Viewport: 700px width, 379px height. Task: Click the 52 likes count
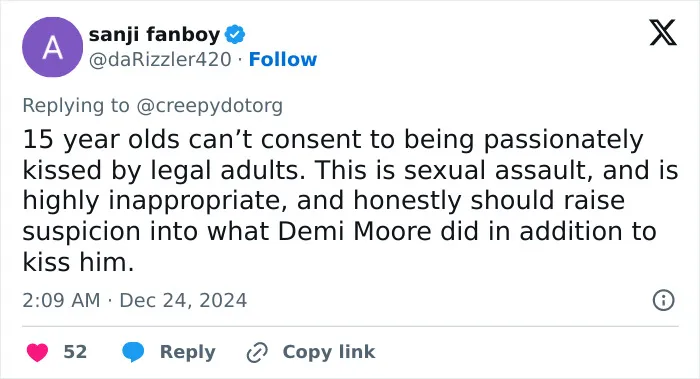point(75,352)
